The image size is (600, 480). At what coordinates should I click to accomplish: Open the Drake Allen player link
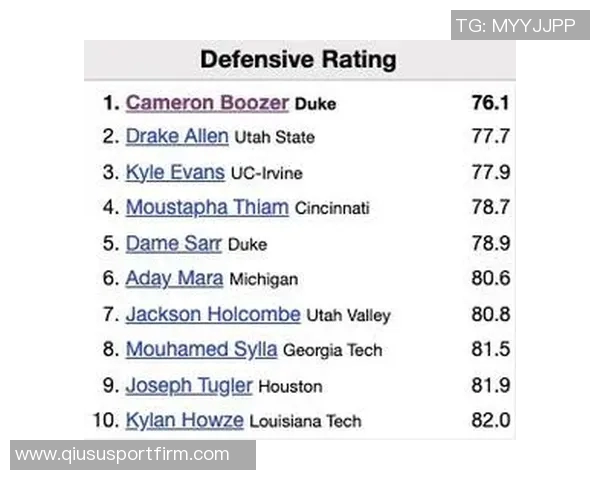(x=177, y=137)
